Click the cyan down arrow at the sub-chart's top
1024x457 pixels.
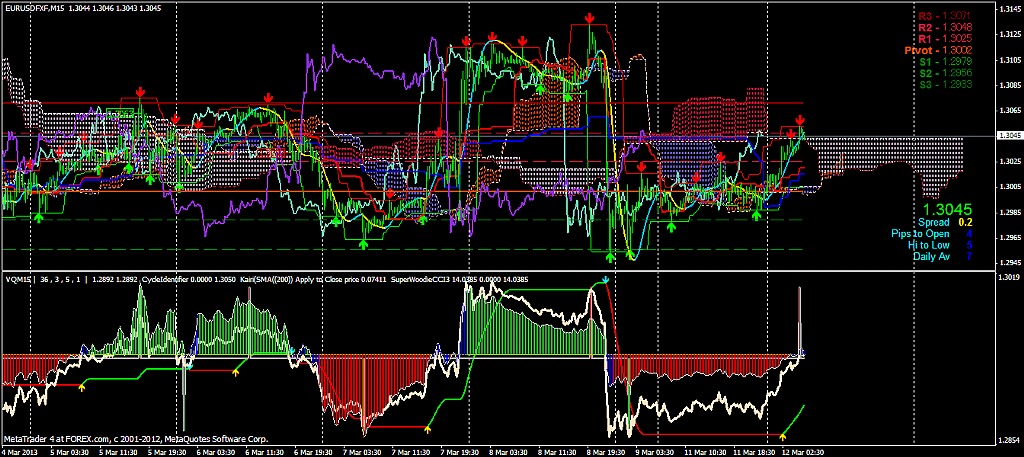606,280
